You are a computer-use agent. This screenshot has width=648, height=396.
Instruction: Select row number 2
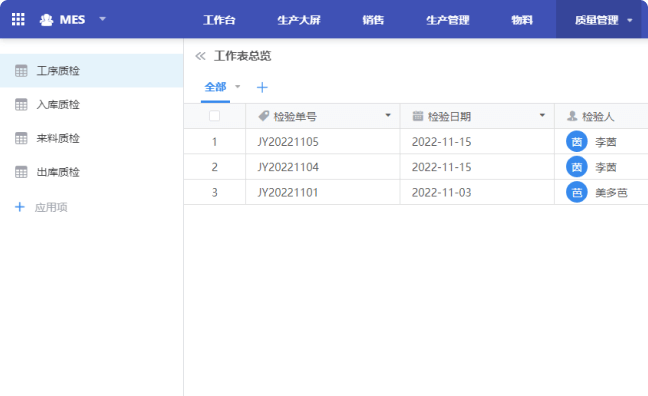click(214, 167)
